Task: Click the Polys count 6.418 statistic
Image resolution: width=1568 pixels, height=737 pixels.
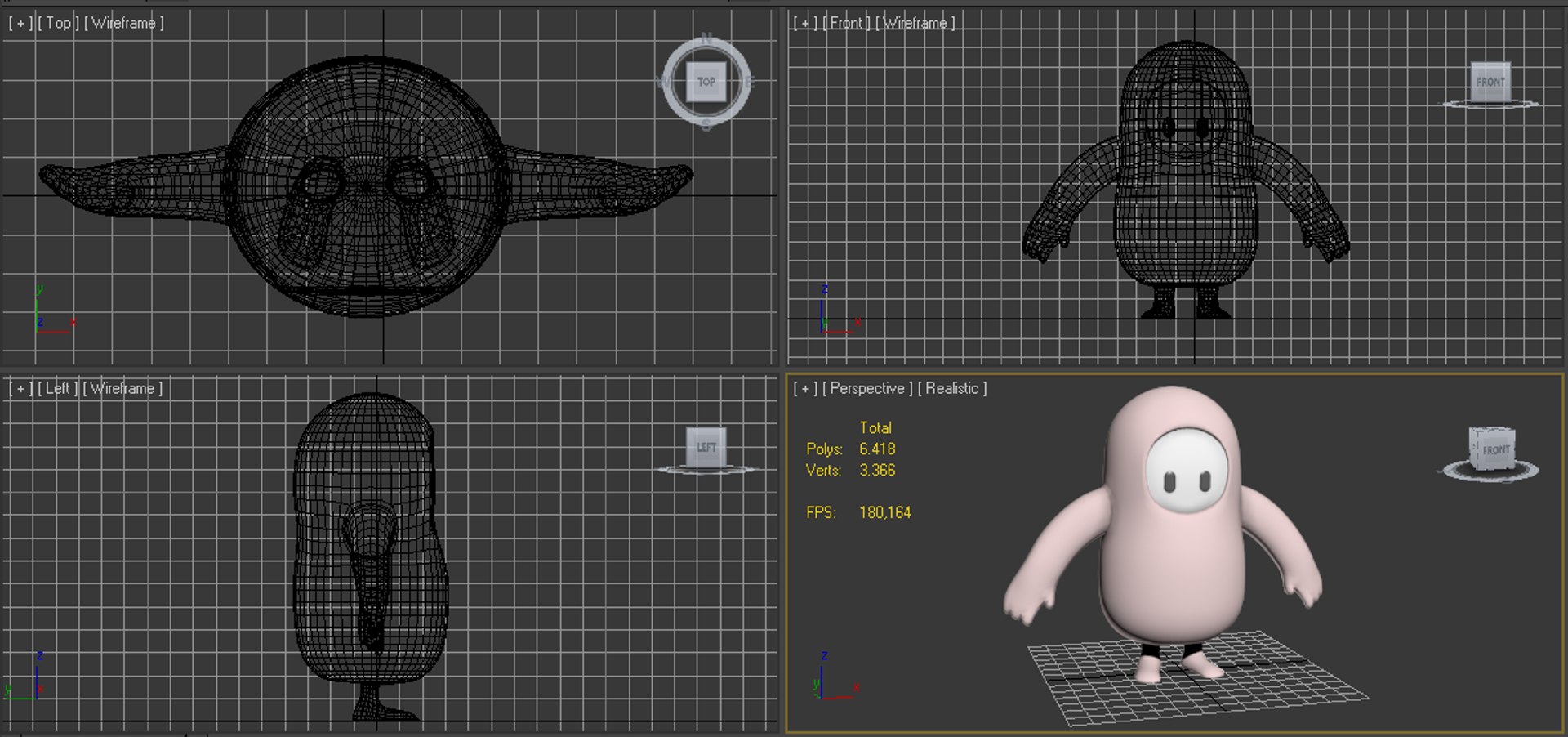Action: point(877,449)
